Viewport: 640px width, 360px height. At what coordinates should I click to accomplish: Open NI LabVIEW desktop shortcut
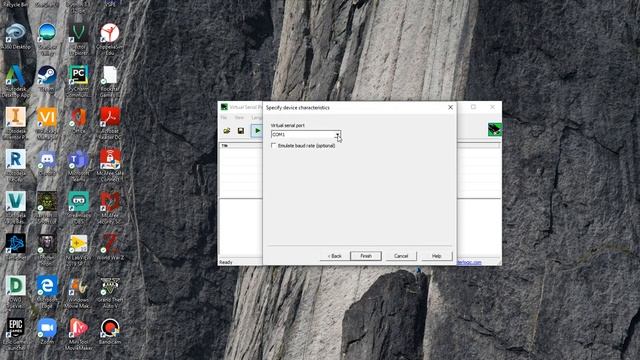click(78, 250)
